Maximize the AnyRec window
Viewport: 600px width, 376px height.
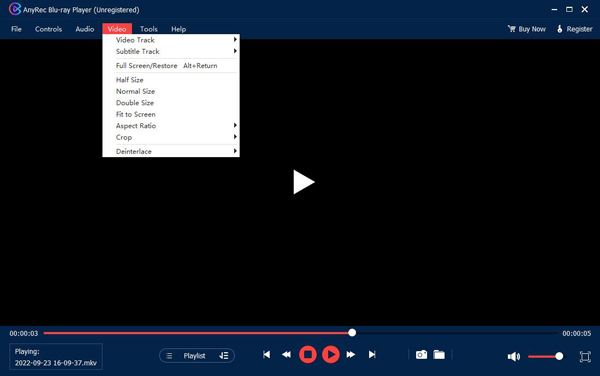coord(569,10)
